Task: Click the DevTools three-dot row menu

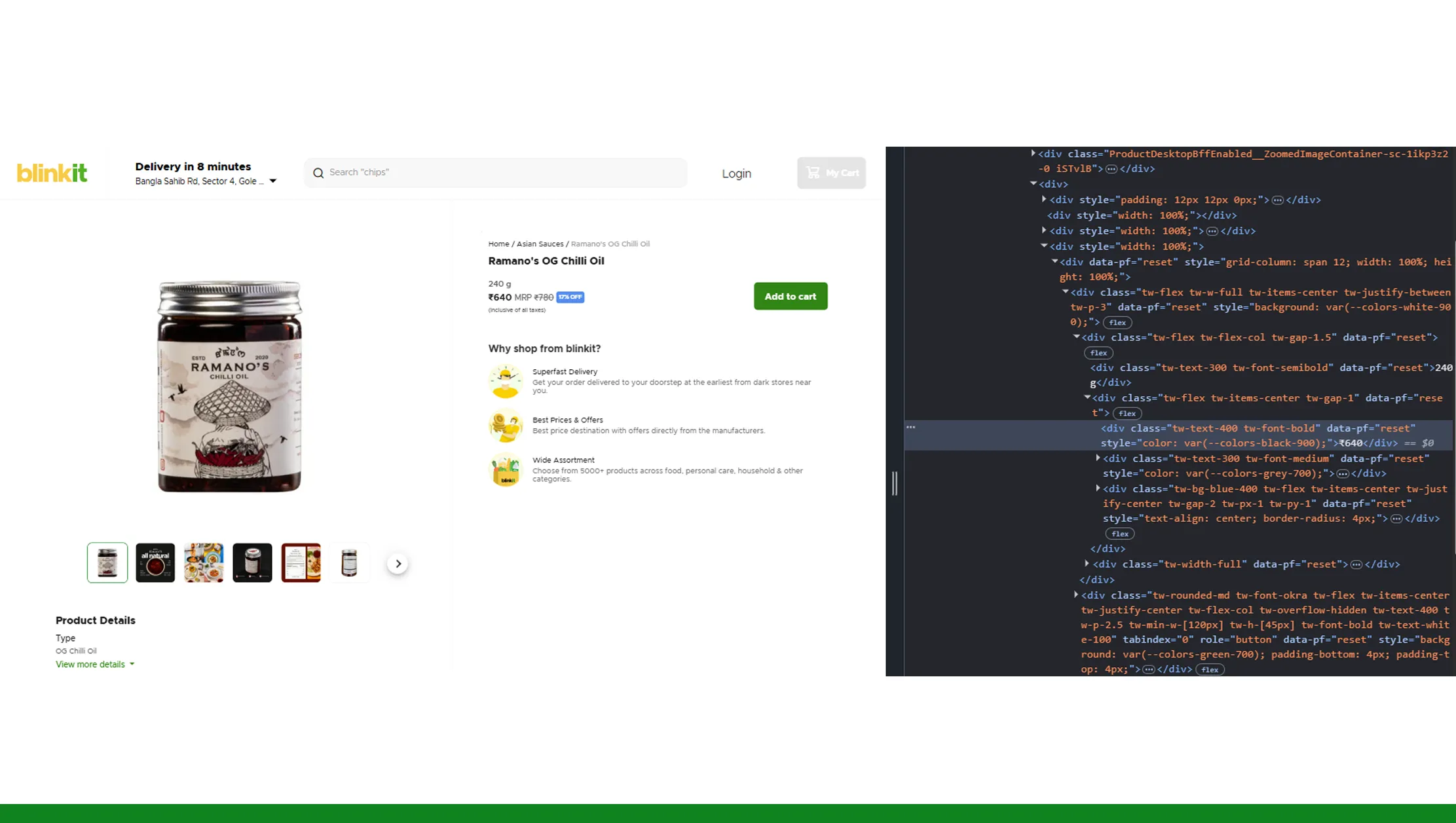Action: pyautogui.click(x=910, y=428)
